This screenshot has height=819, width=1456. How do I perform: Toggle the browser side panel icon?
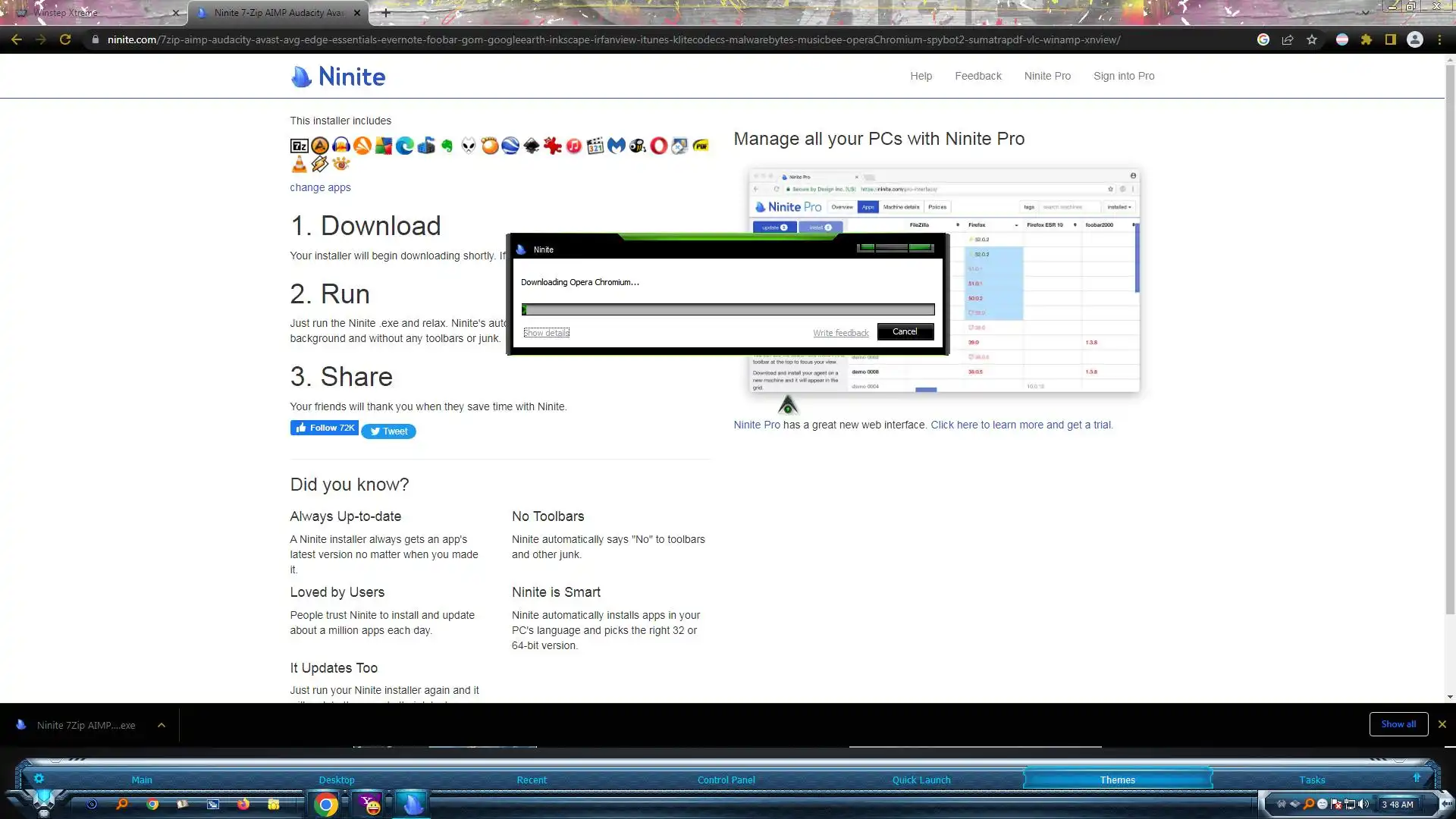[x=1391, y=39]
